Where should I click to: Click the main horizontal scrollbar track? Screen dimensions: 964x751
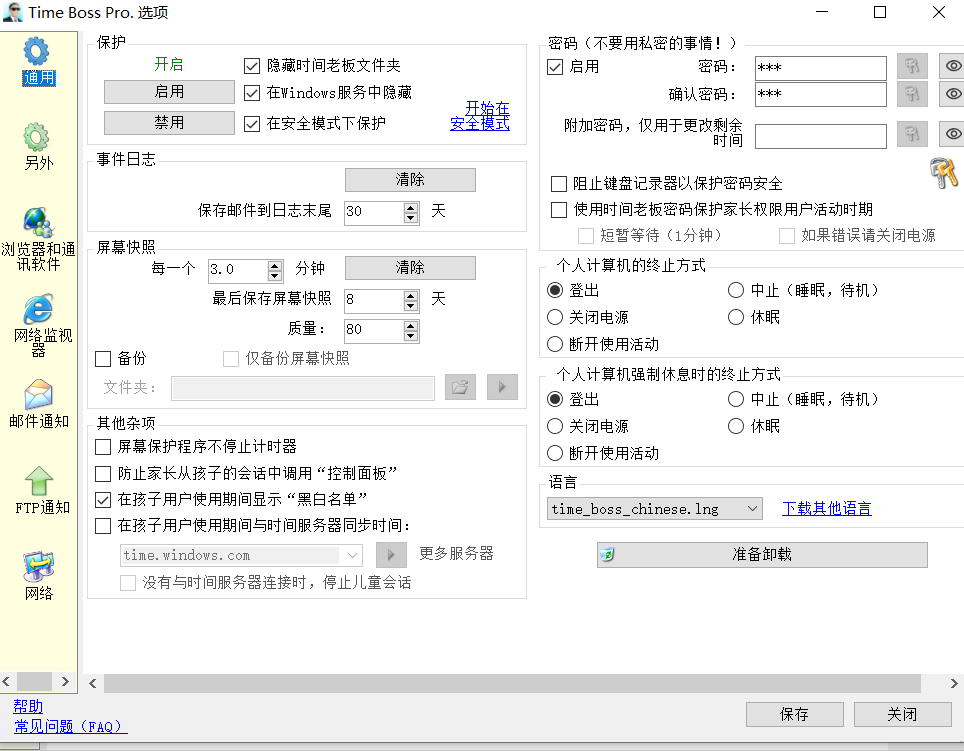pyautogui.click(x=512, y=683)
